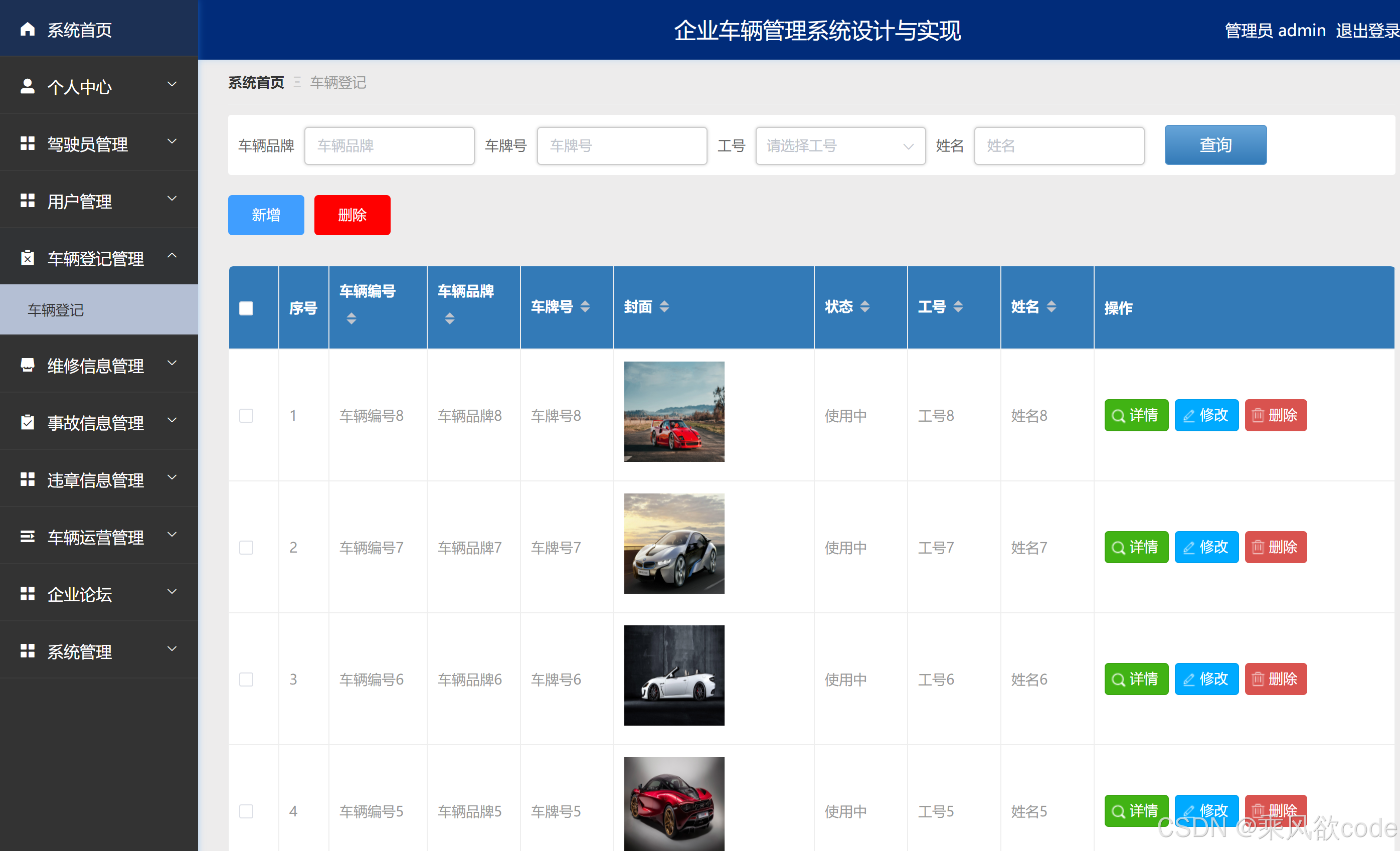Click the sort arrows on 车牌号 column
The width and height of the screenshot is (1400, 851).
coord(585,307)
